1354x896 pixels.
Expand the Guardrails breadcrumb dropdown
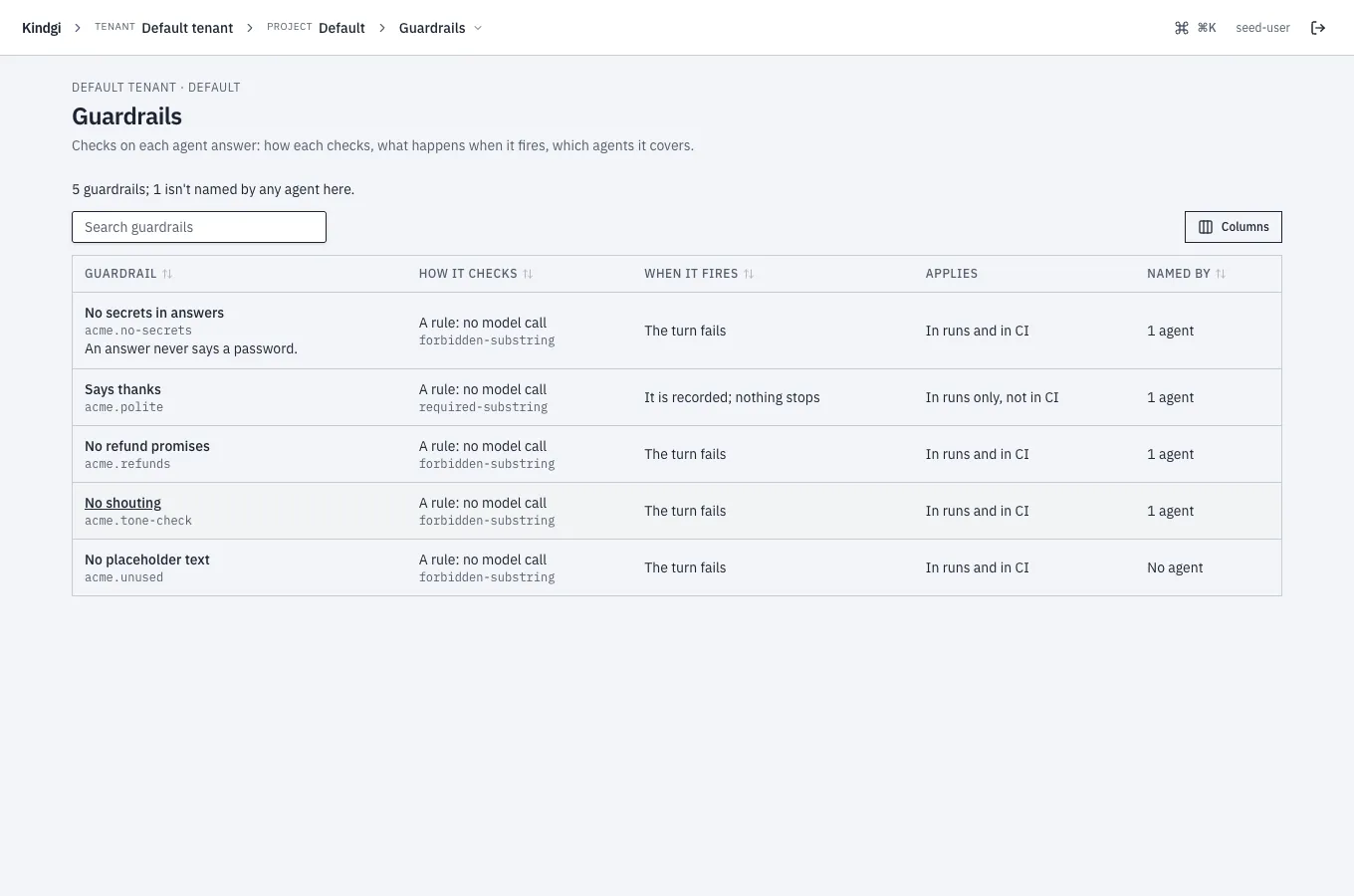click(440, 28)
